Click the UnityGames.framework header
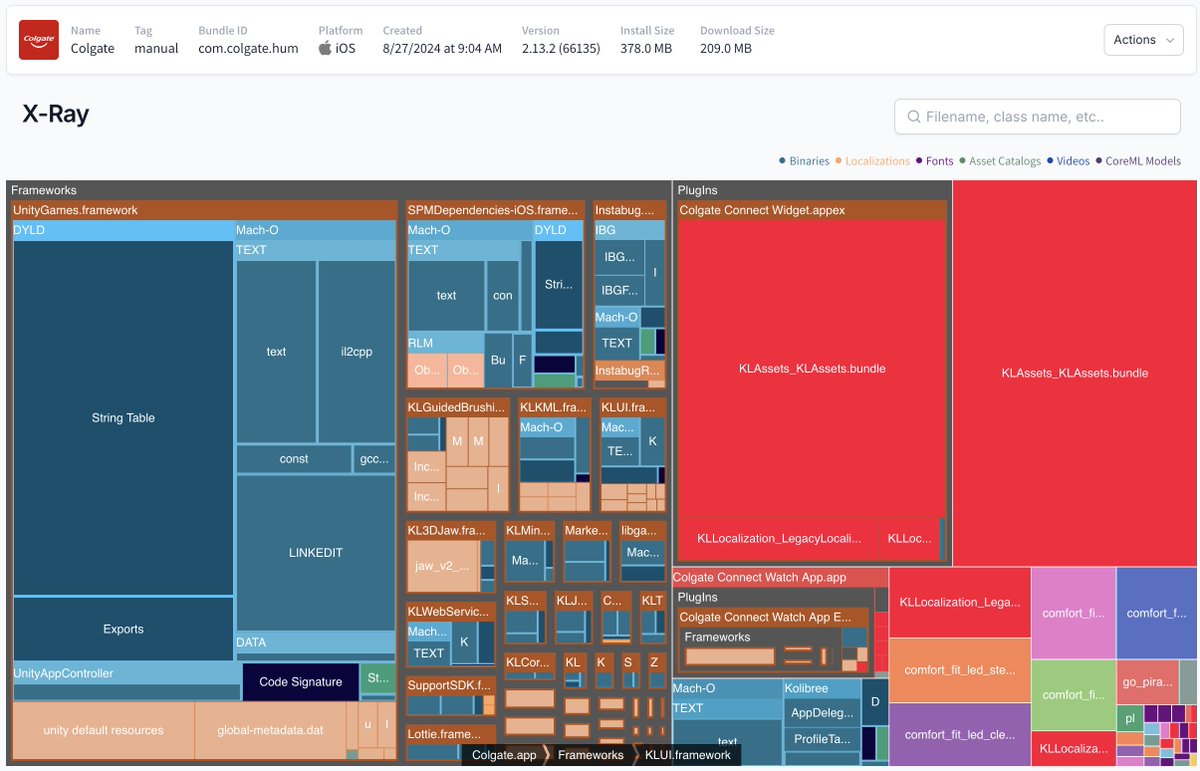The height and width of the screenshot is (771, 1200). tap(204, 210)
